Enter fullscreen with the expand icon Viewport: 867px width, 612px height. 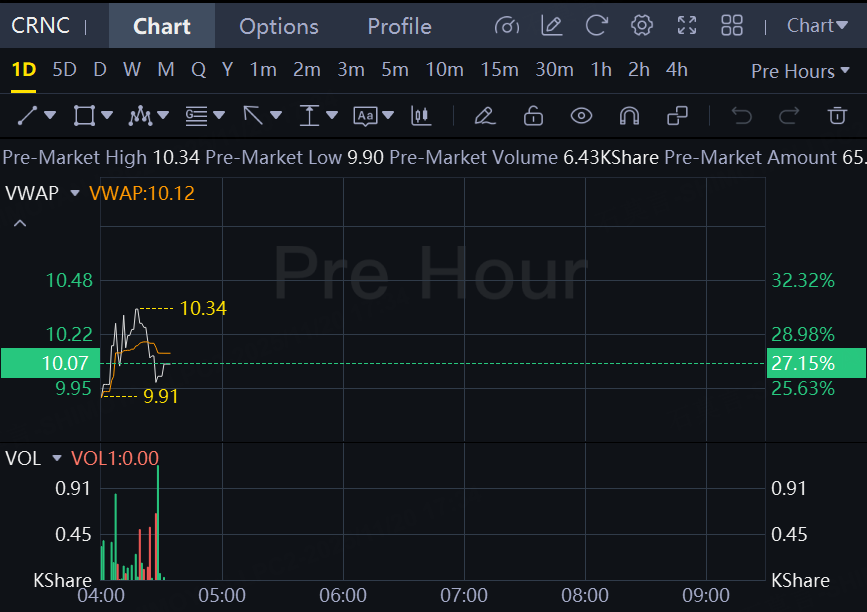[687, 25]
